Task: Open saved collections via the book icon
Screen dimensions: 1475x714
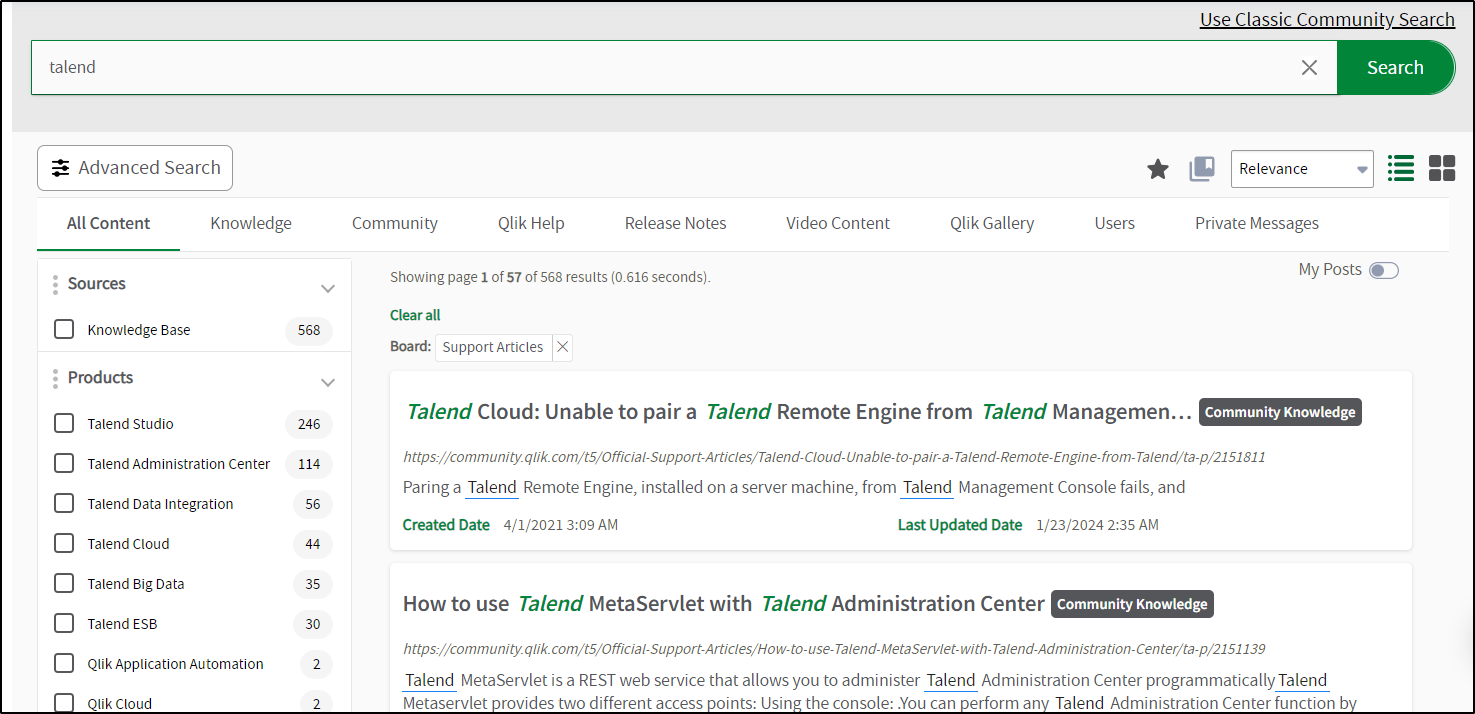Action: (1201, 169)
